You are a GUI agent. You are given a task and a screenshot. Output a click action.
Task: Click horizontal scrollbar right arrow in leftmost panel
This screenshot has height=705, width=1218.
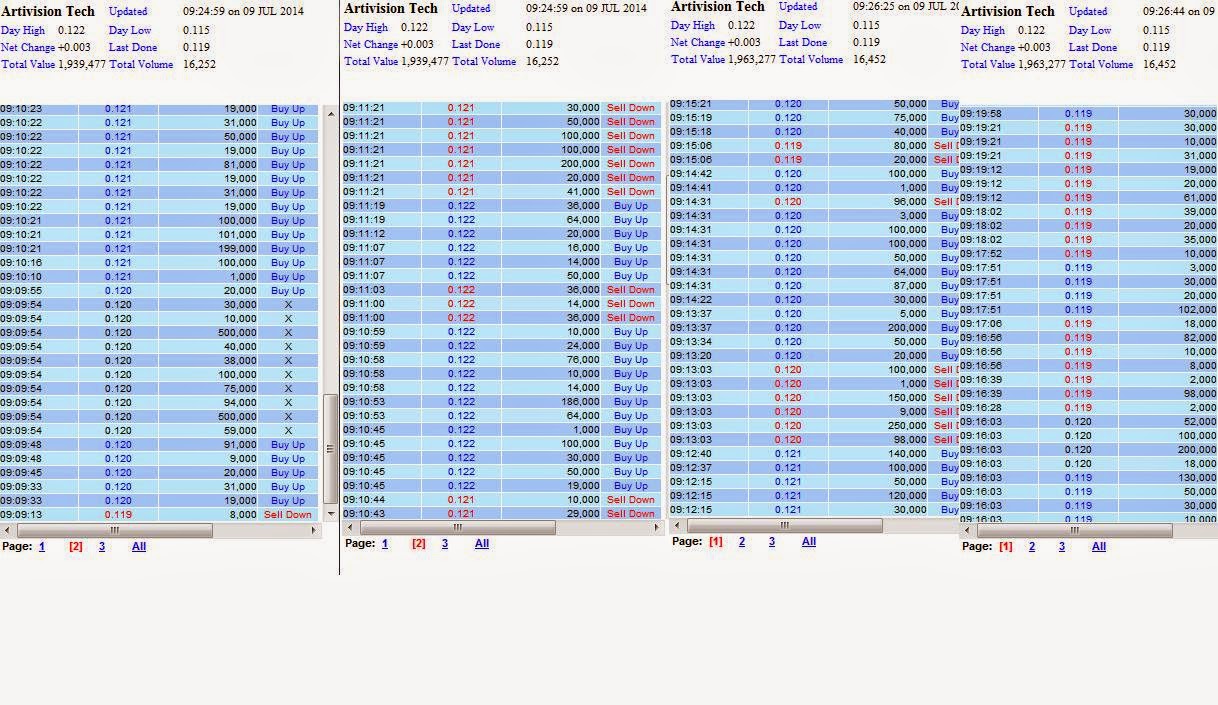pyautogui.click(x=315, y=530)
